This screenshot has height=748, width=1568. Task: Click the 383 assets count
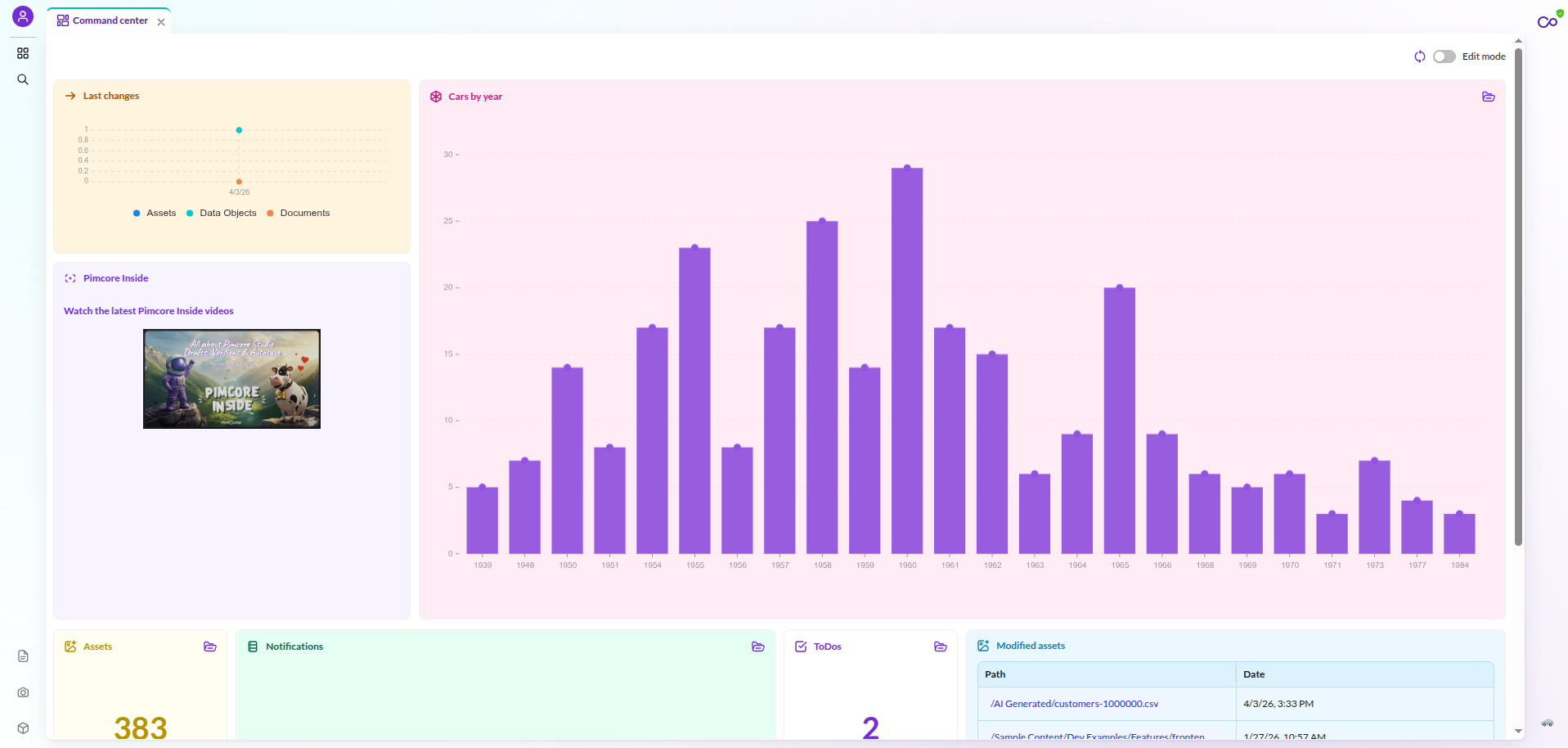(141, 728)
